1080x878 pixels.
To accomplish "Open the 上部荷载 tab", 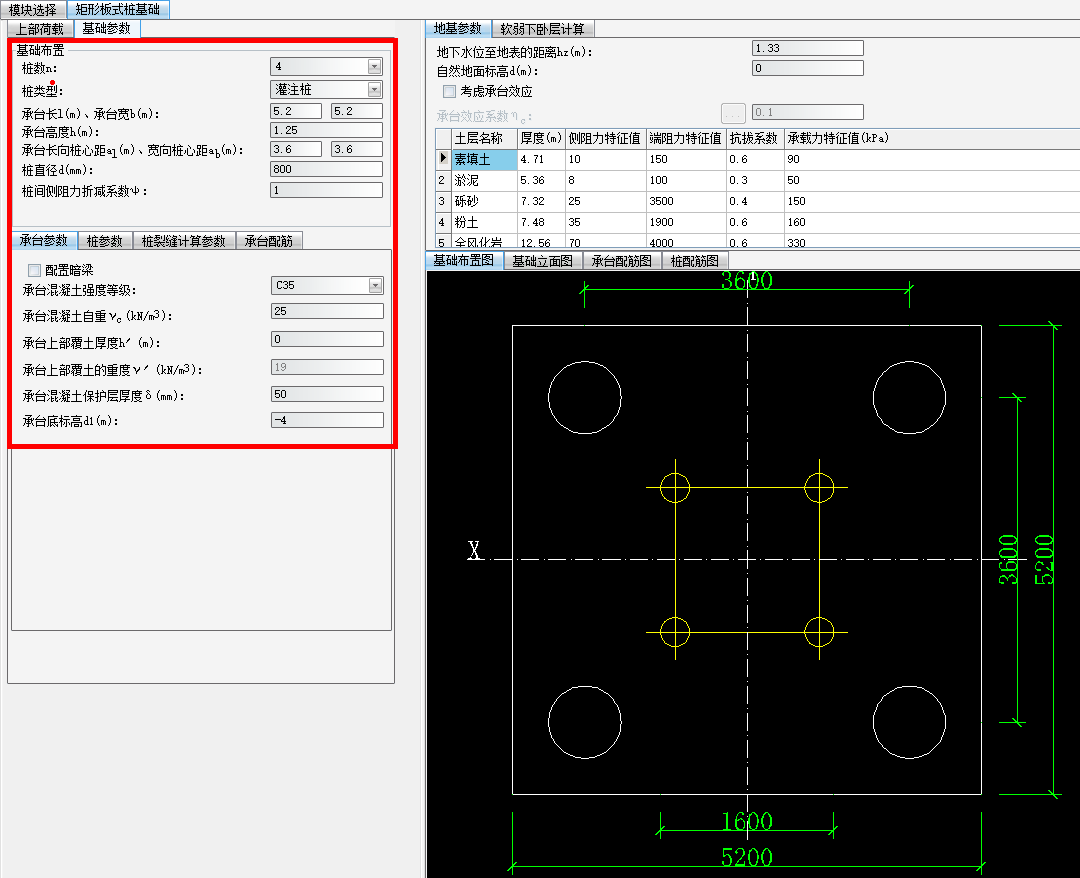I will (39, 29).
